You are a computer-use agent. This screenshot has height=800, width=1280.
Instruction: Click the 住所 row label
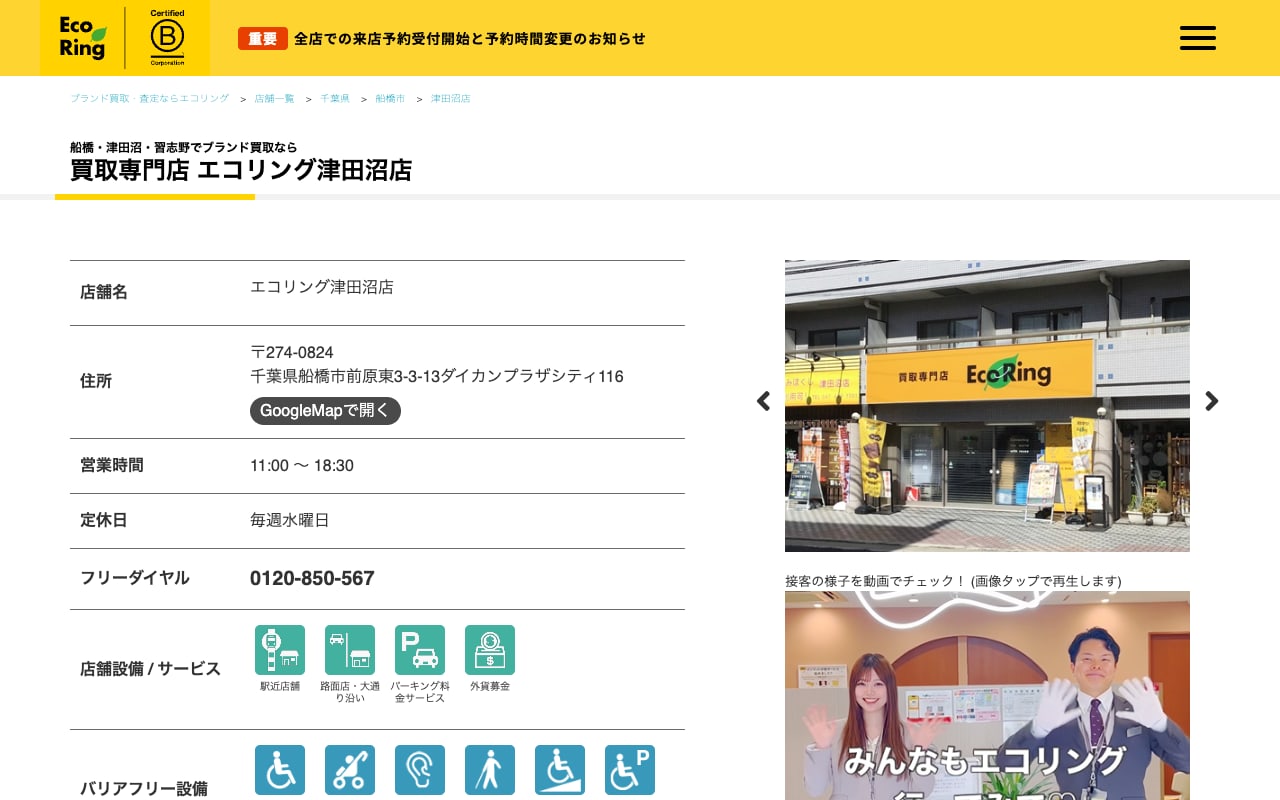[96, 381]
